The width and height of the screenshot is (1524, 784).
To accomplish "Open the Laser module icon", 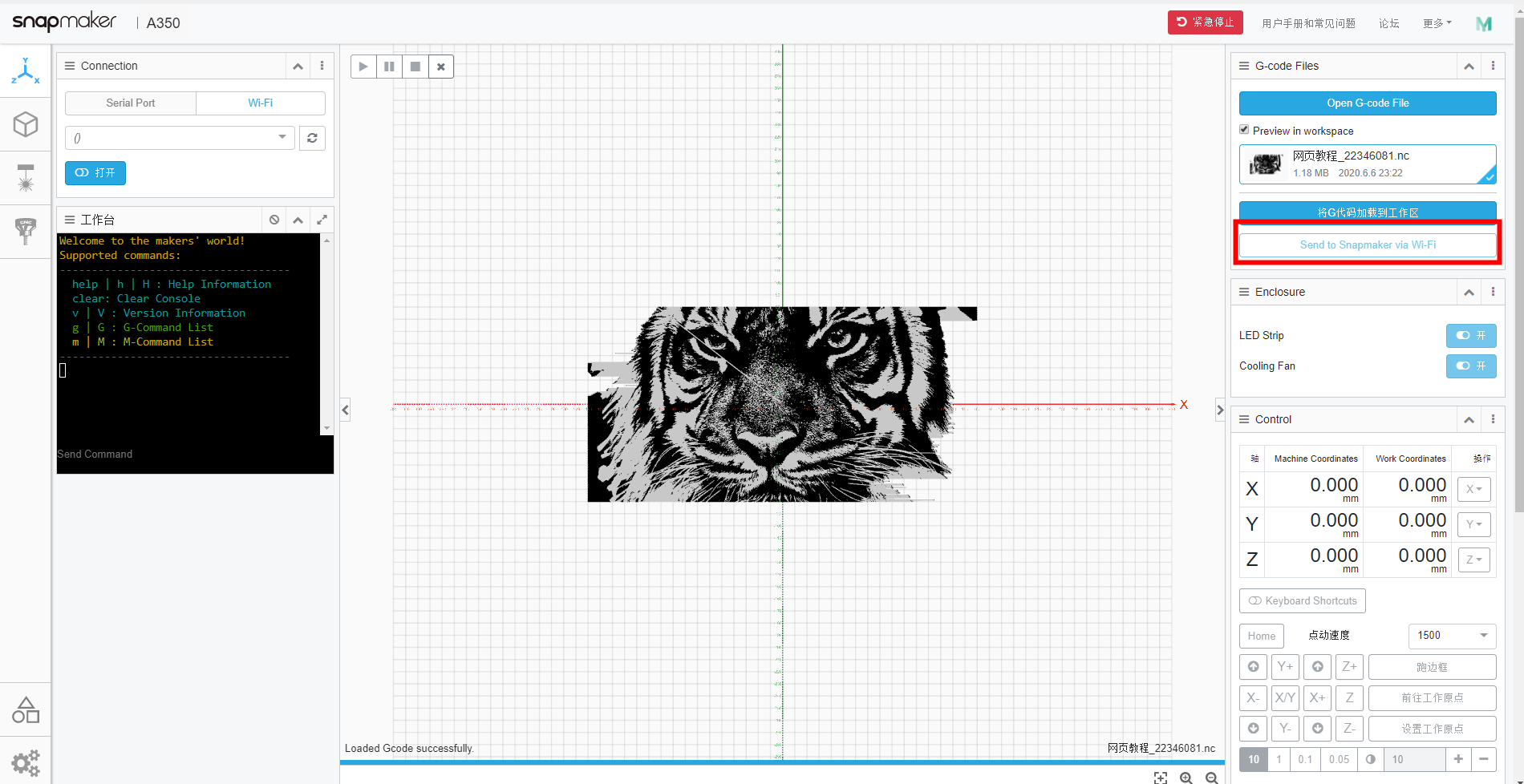I will click(26, 178).
